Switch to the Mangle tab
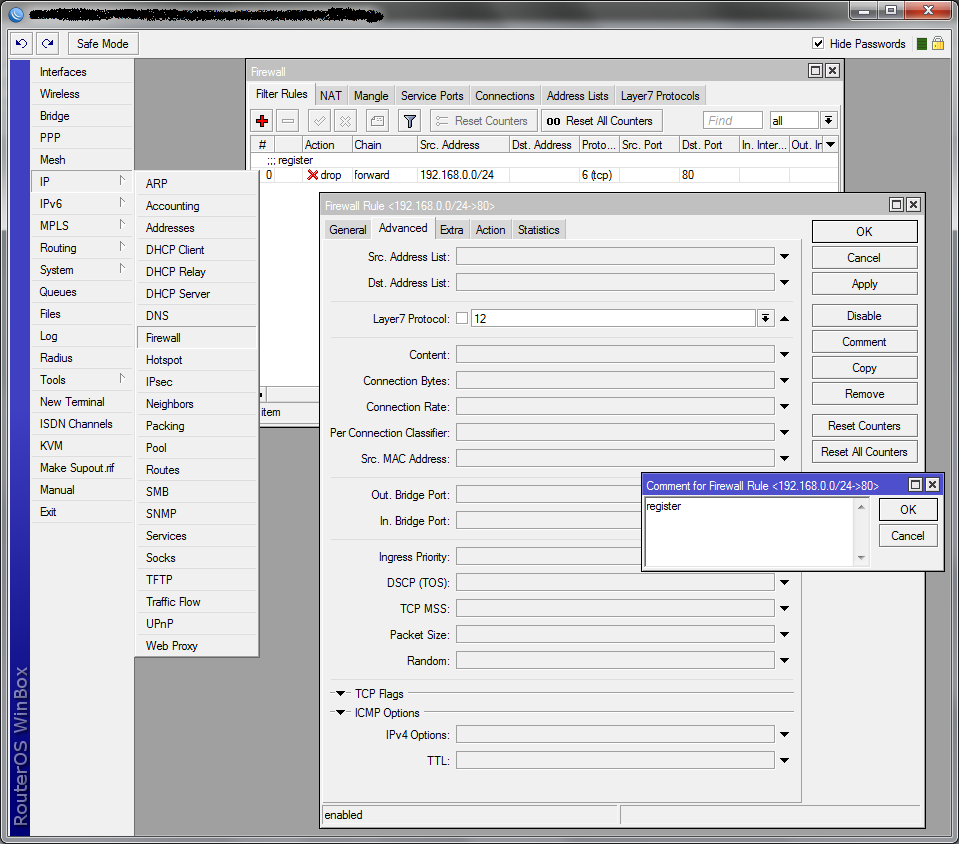Viewport: 959px width, 844px height. [x=371, y=95]
